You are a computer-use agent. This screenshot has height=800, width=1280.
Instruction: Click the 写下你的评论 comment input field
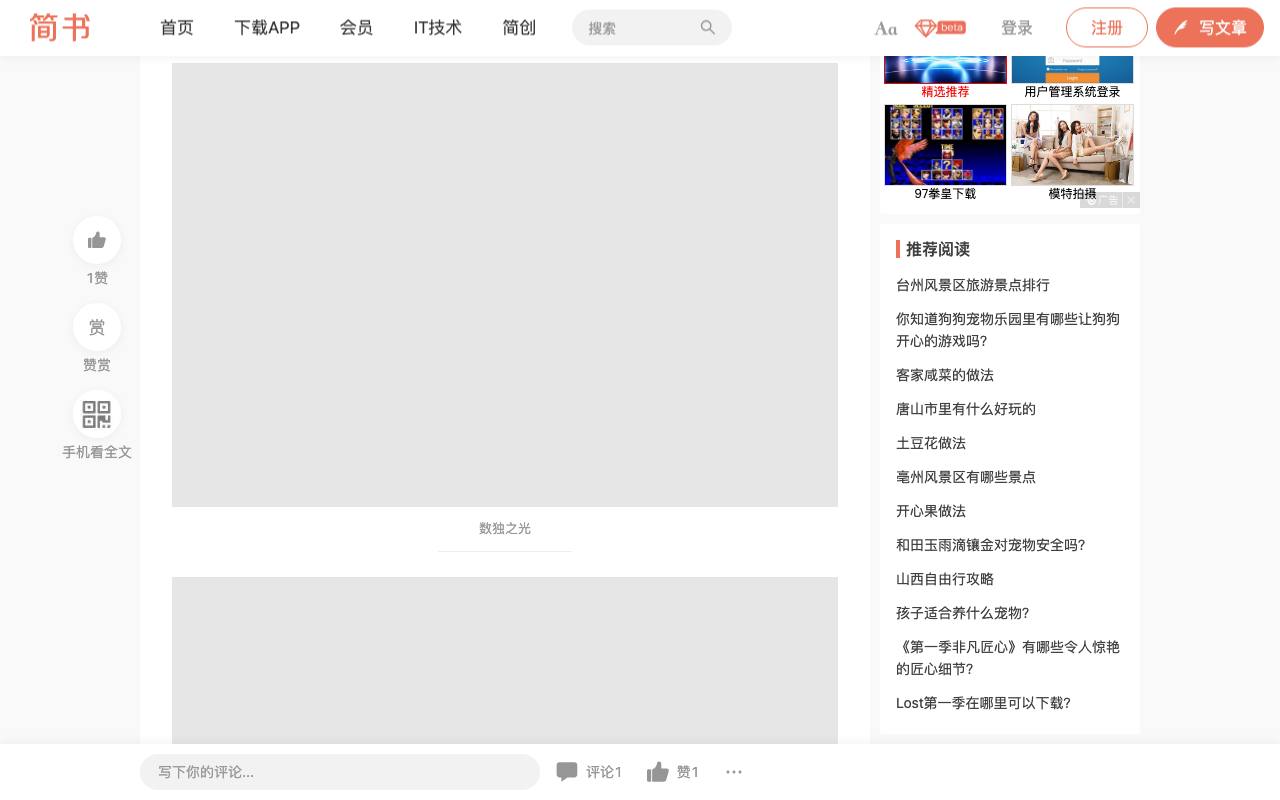point(340,772)
